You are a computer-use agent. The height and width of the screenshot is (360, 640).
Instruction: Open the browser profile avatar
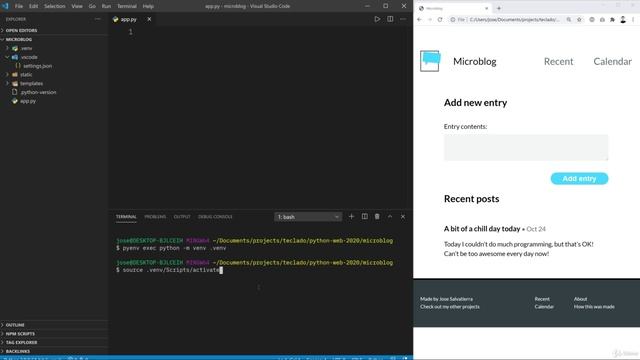(623, 20)
